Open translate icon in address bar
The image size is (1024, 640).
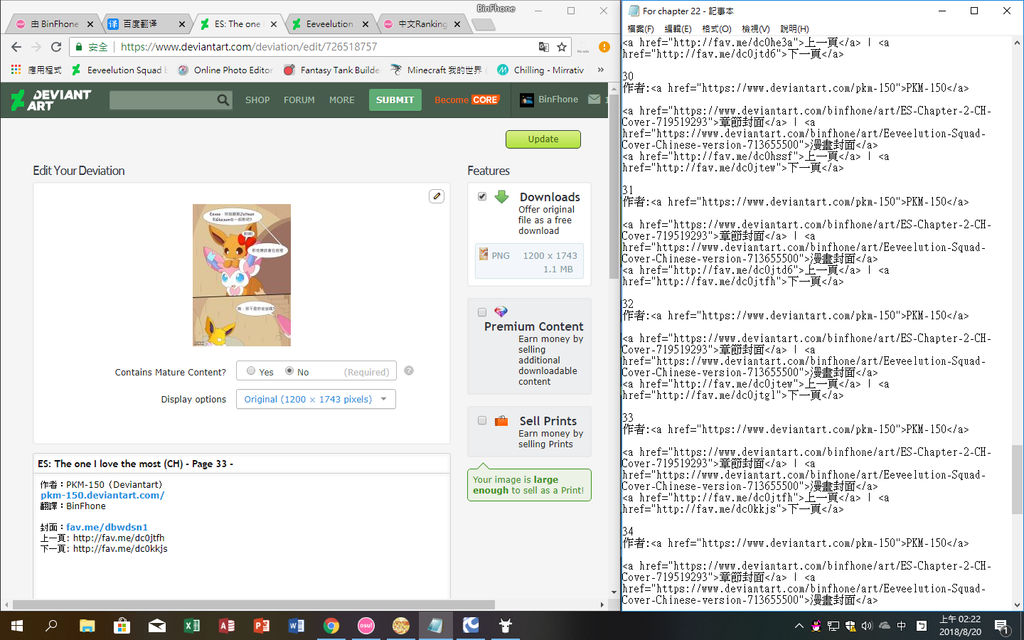(x=543, y=47)
